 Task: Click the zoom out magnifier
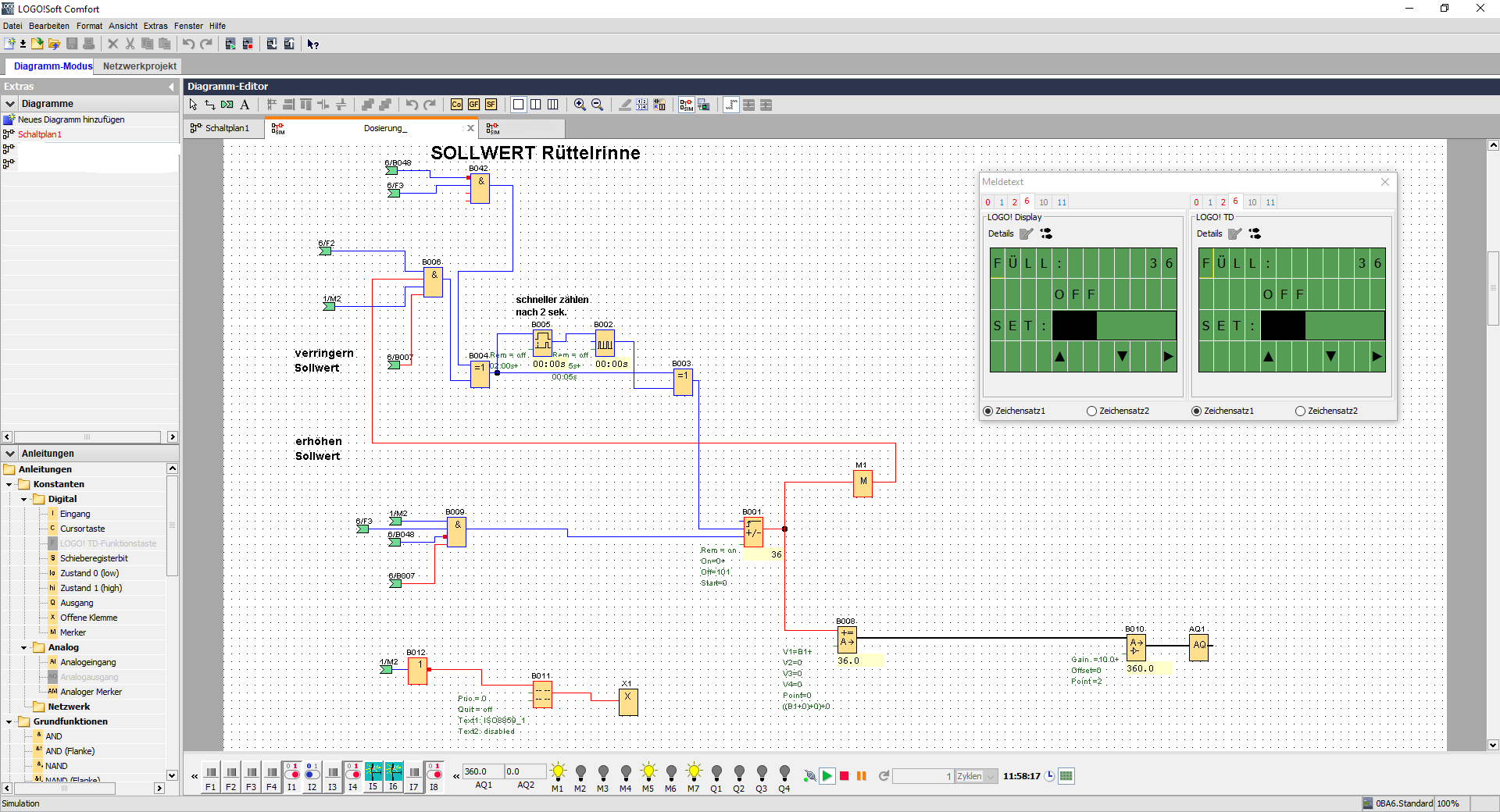[597, 105]
